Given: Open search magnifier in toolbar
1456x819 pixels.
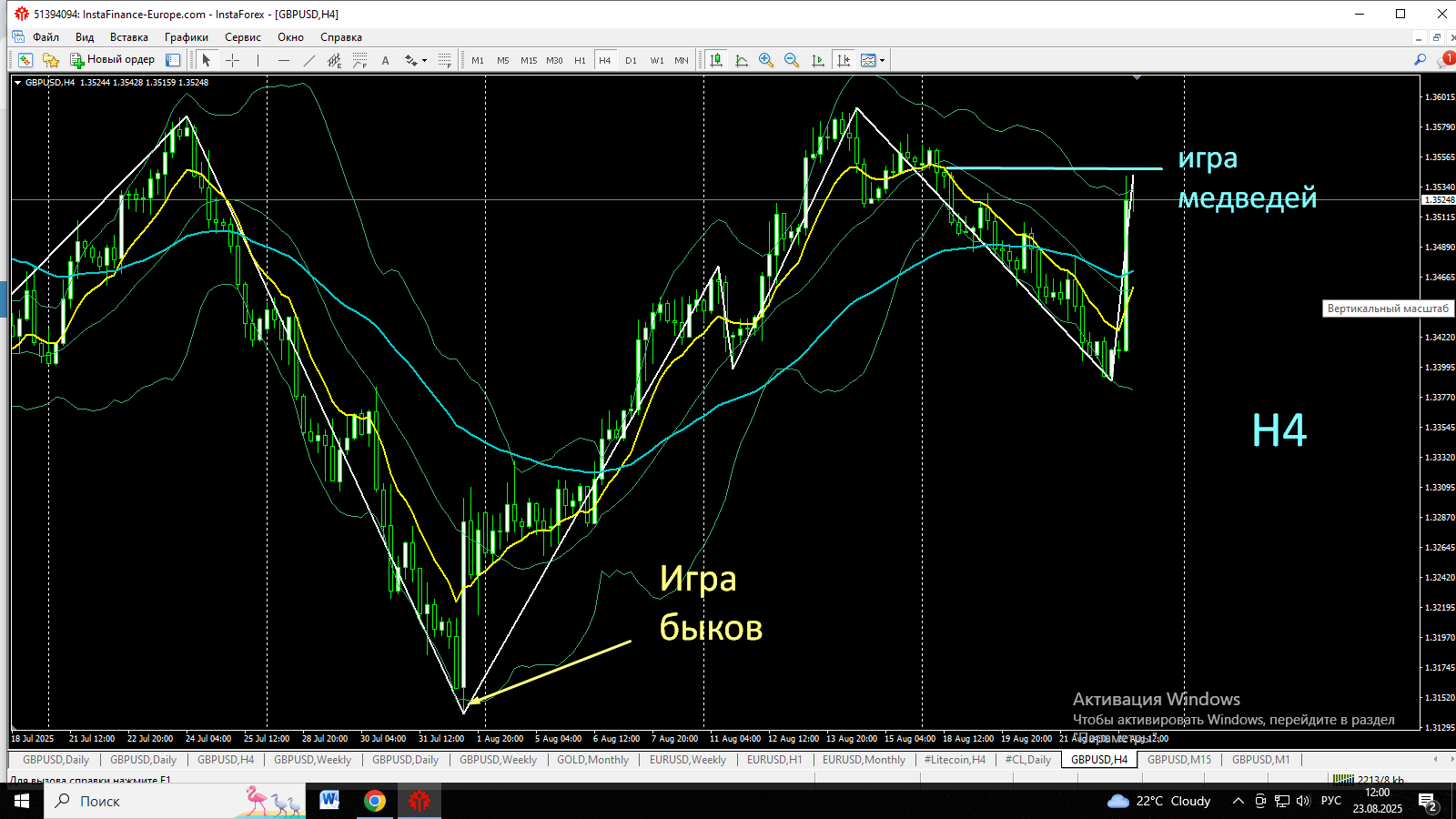Looking at the screenshot, I should click(x=1420, y=60).
